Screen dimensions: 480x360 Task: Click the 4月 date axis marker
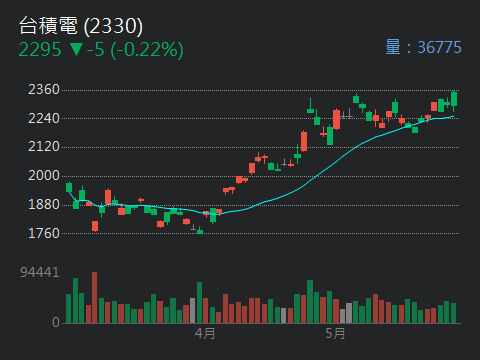pyautogui.click(x=205, y=333)
